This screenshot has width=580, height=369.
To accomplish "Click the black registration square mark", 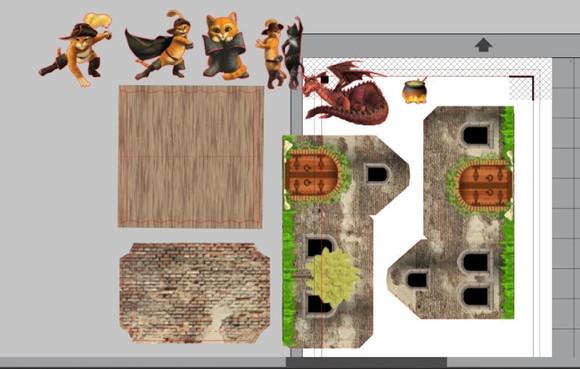I will pyautogui.click(x=324, y=79).
